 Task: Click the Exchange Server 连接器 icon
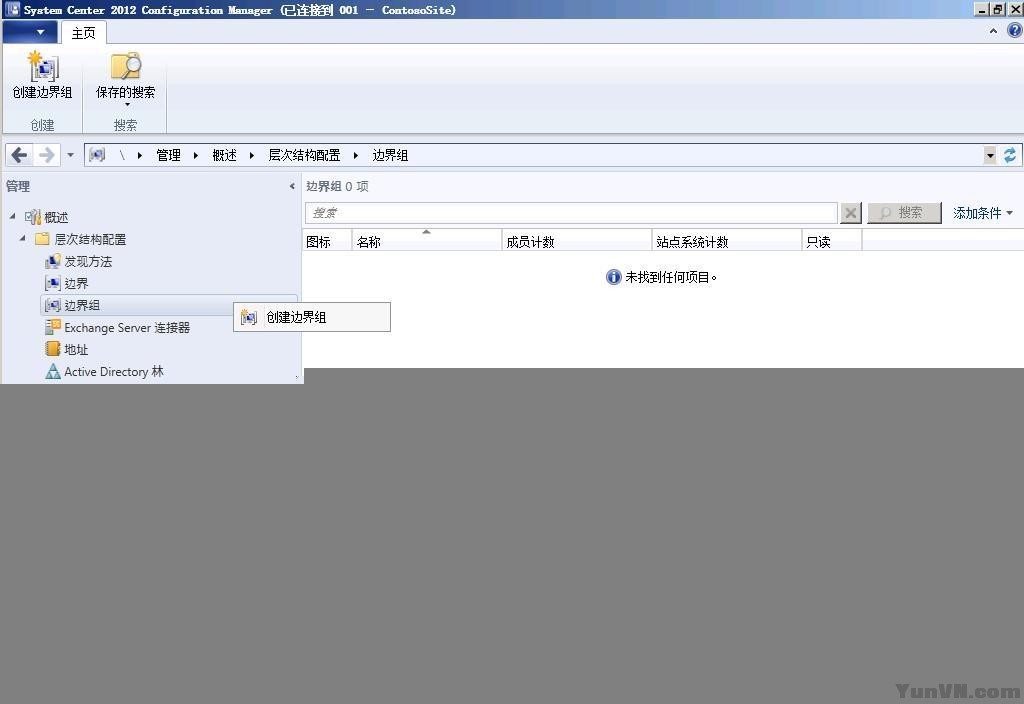click(53, 327)
